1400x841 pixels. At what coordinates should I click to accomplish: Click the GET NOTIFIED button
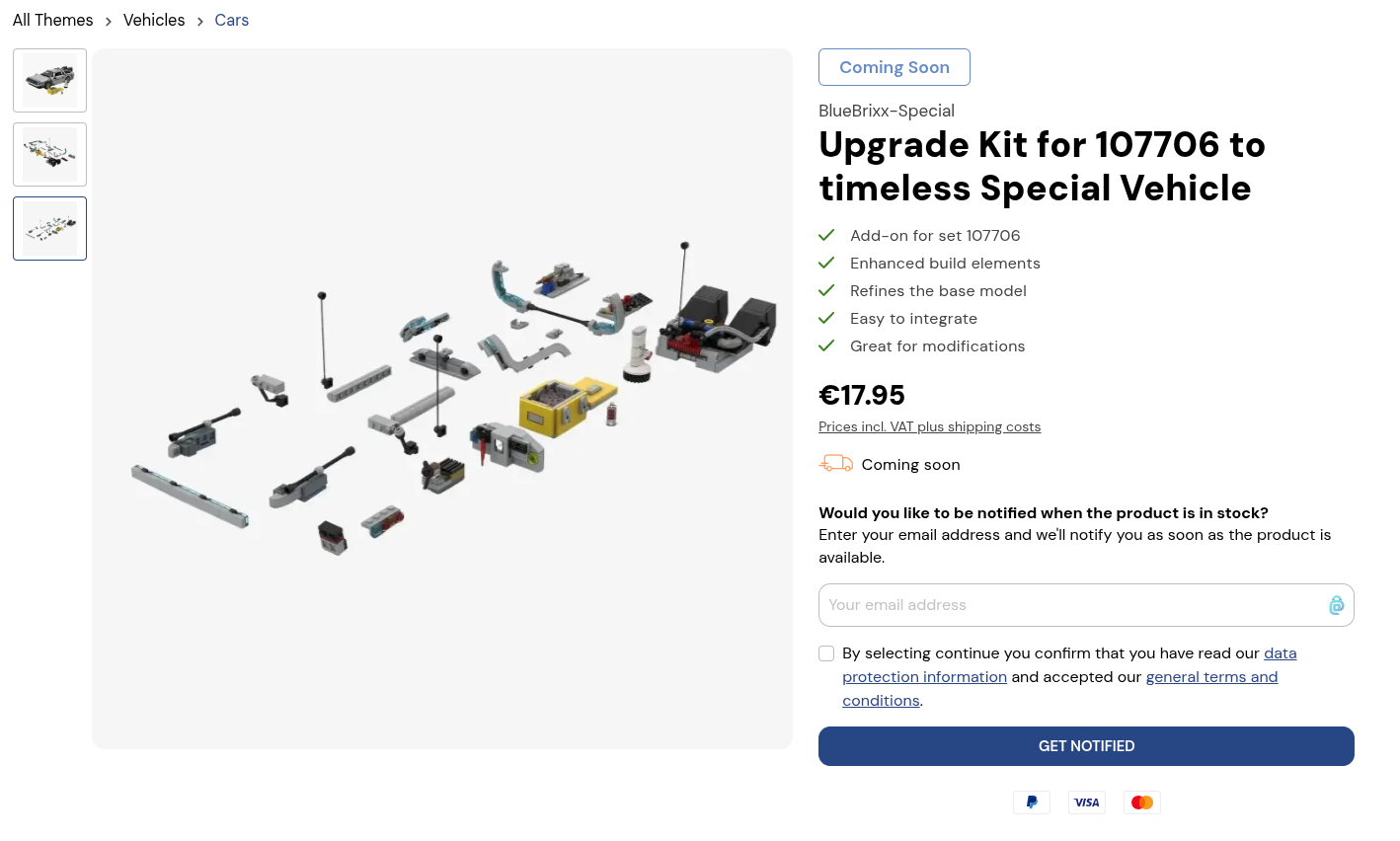coord(1086,746)
